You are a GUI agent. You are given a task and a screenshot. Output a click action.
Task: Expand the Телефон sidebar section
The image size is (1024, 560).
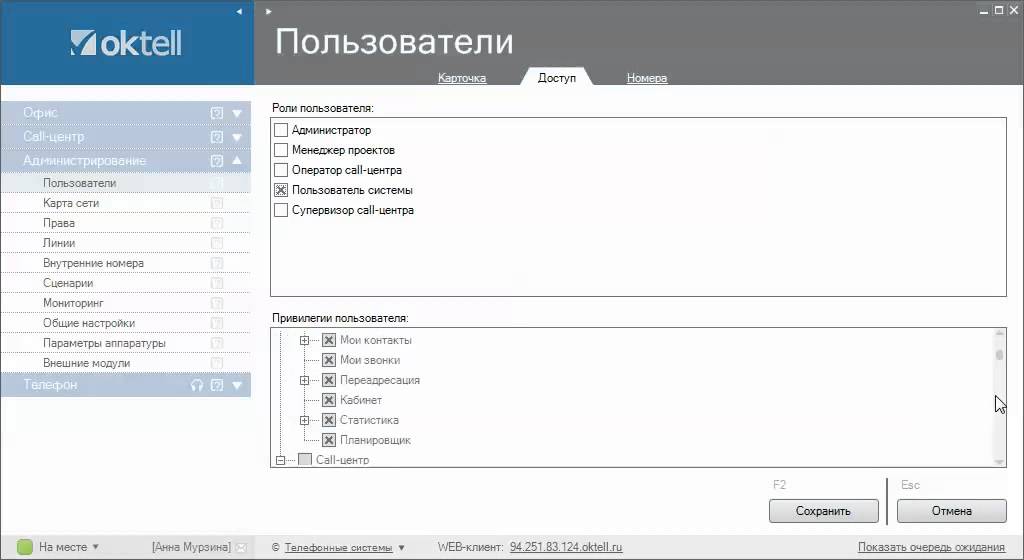point(237,385)
